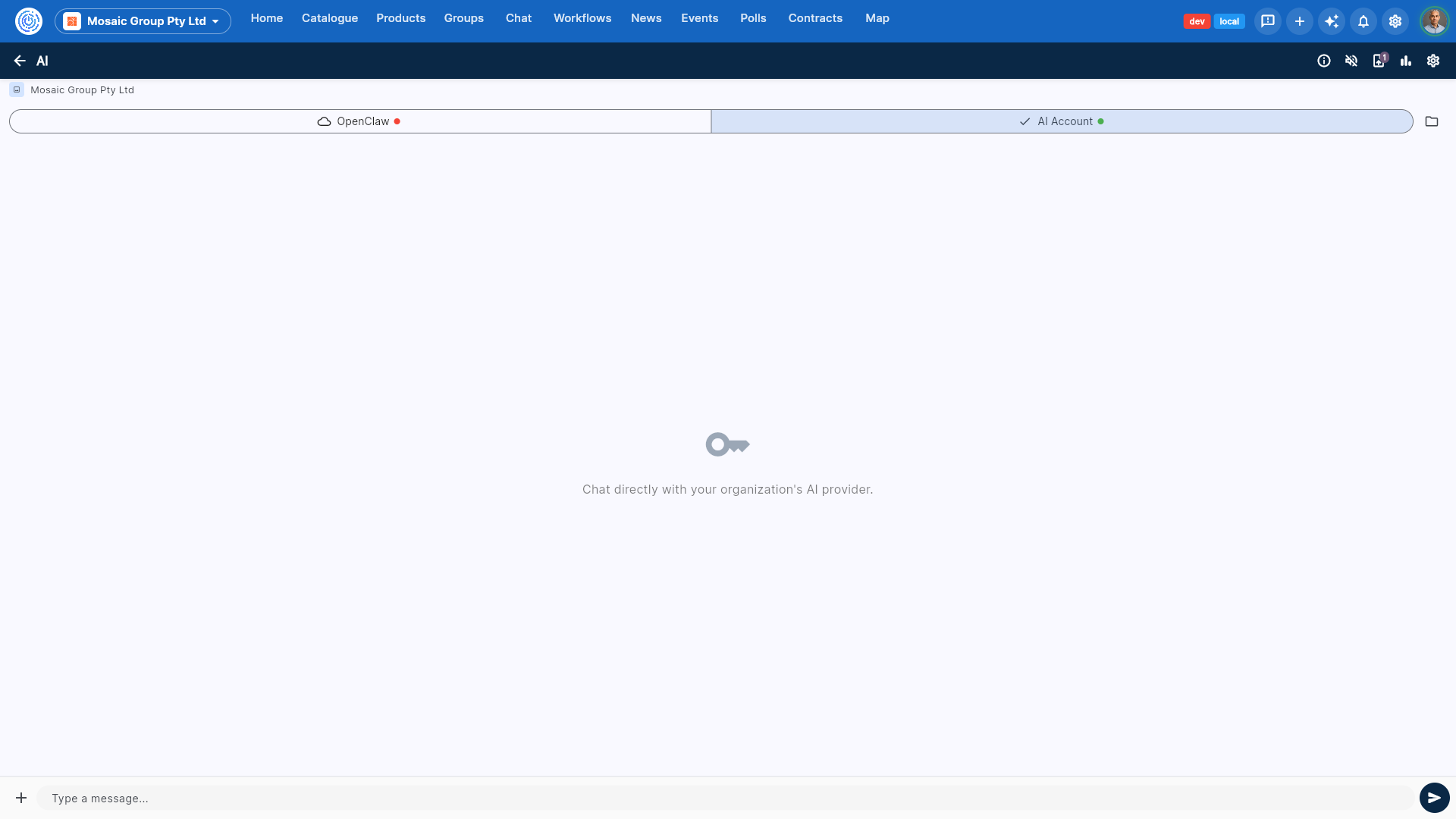Send message with the arrow button

pos(1434,798)
